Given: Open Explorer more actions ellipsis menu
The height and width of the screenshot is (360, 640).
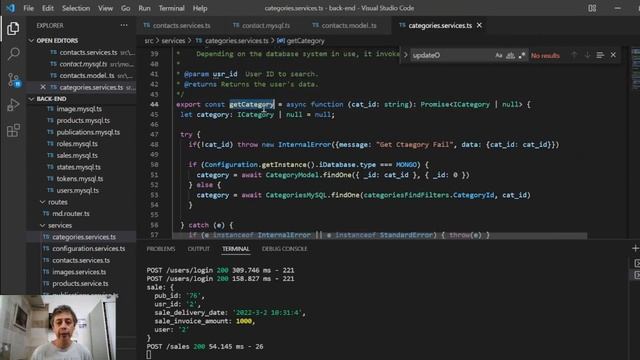Looking at the screenshot, I should tap(124, 25).
